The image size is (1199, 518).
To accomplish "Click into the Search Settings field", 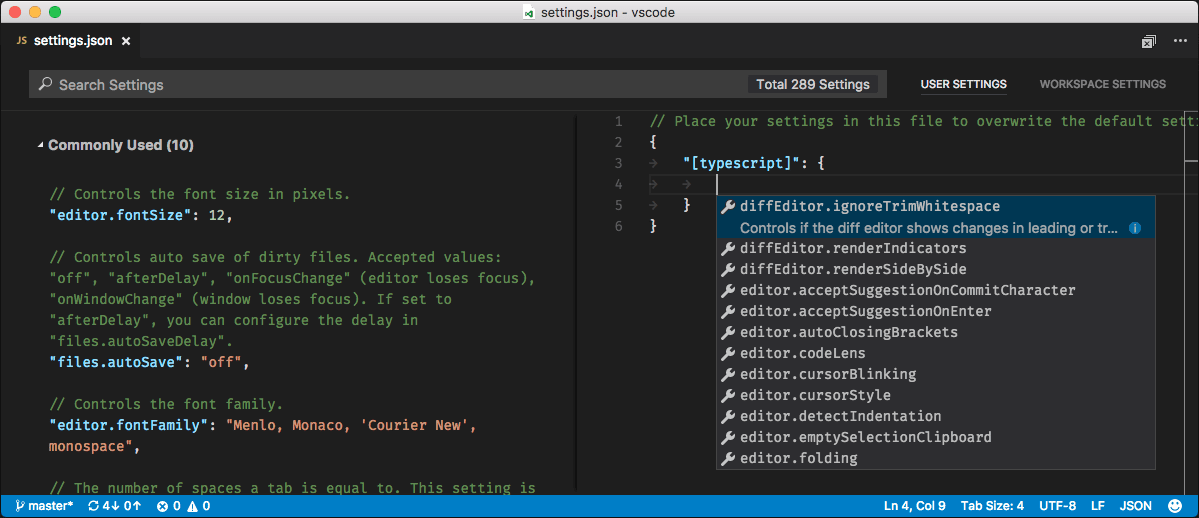I will (x=400, y=85).
